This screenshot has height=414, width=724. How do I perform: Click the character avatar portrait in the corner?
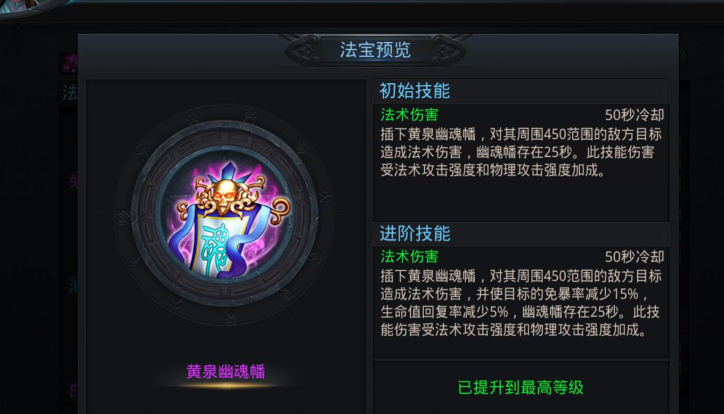(27, 7)
